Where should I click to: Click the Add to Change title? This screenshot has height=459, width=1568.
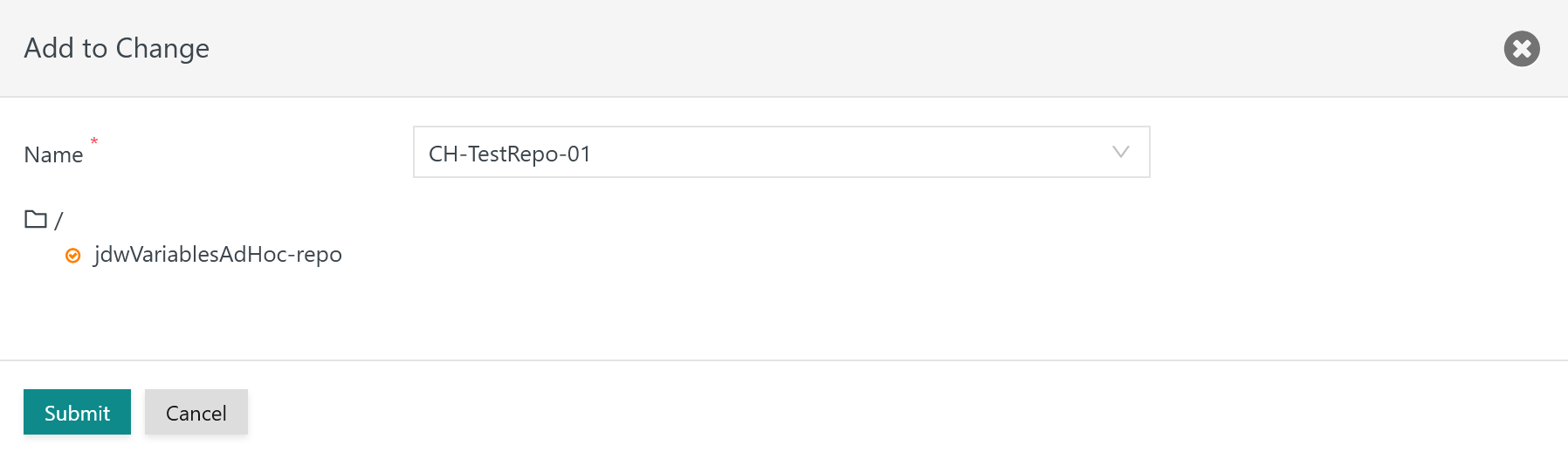point(117,48)
